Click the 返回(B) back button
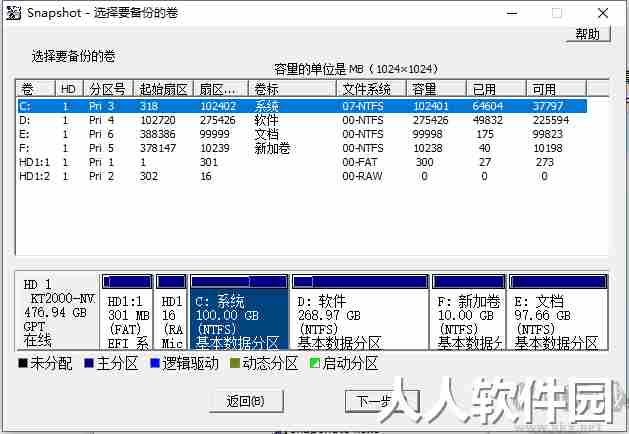Screen dimensions: 629x434 [246, 401]
